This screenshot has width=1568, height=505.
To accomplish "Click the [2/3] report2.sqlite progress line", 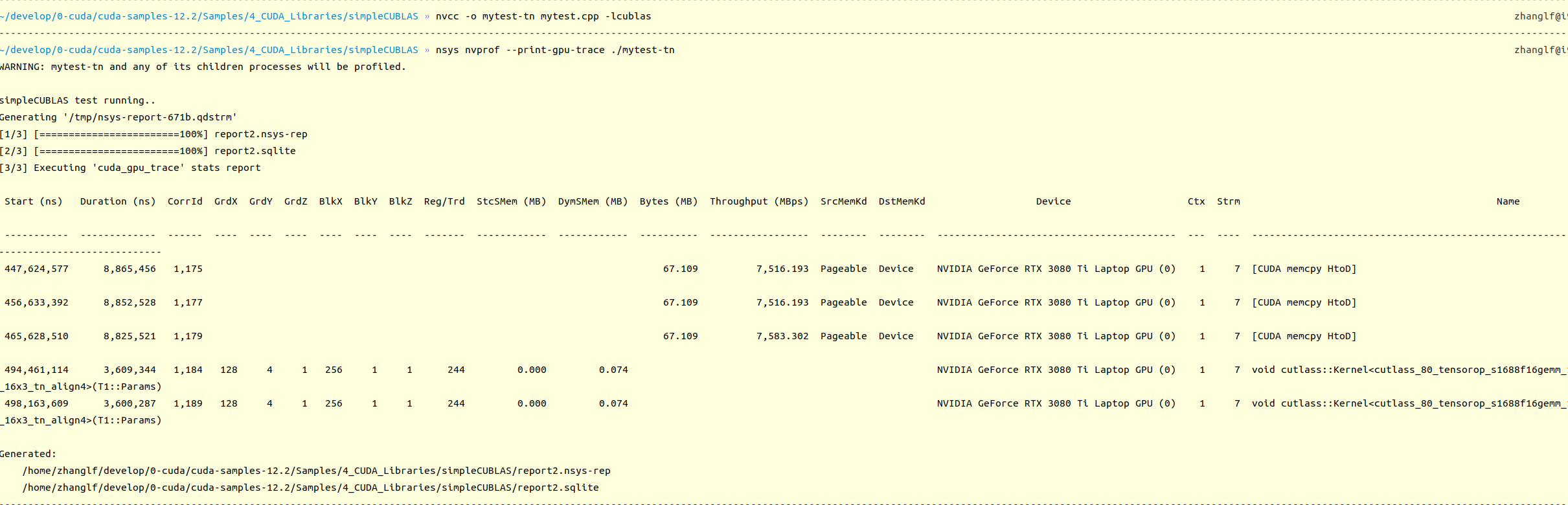I will click(x=148, y=151).
